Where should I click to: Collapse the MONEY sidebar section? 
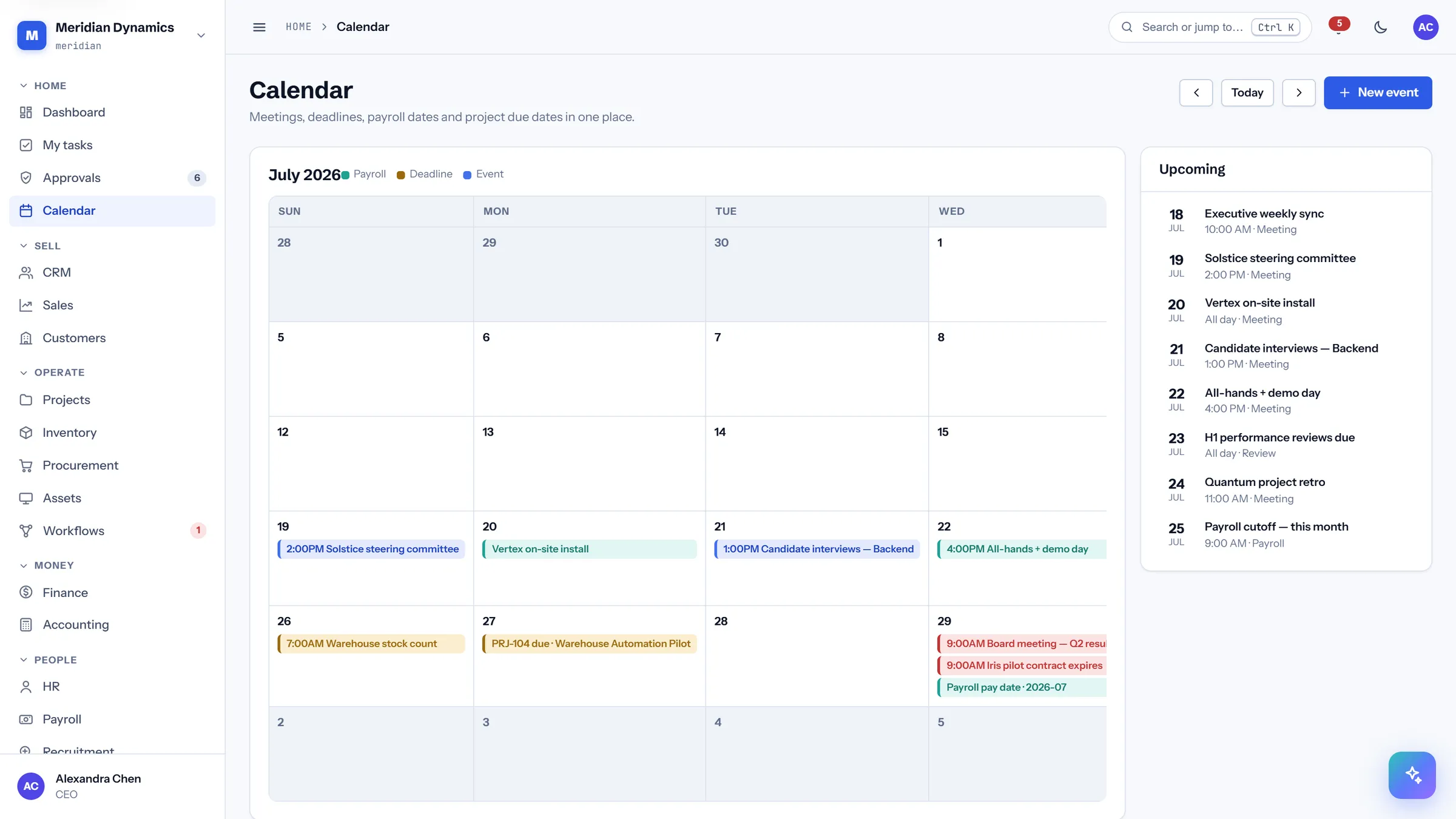click(x=47, y=565)
